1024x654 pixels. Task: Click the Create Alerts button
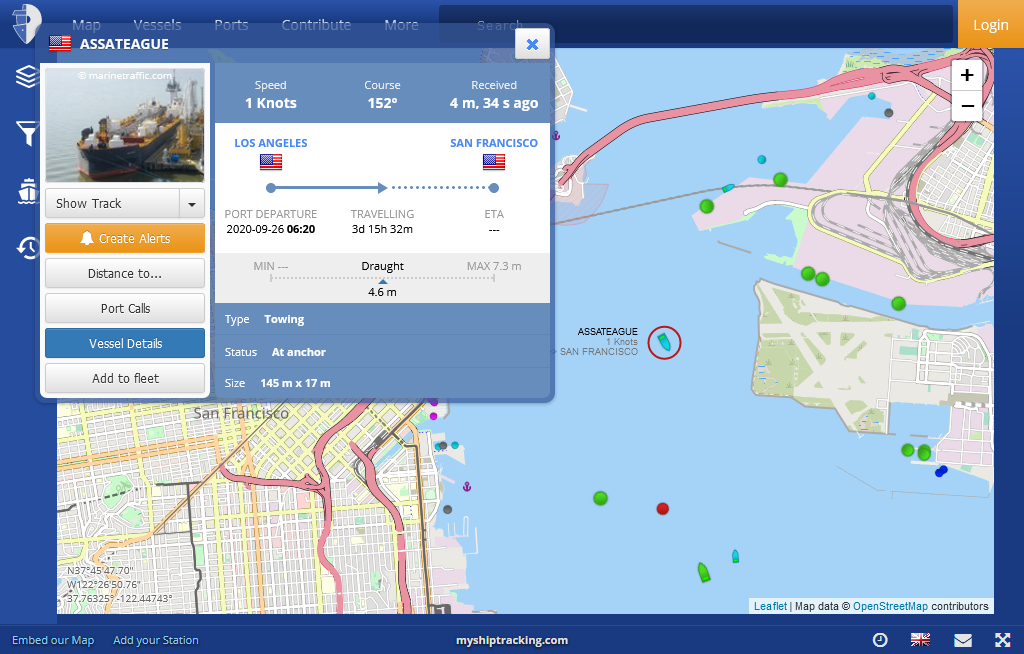[x=125, y=239]
